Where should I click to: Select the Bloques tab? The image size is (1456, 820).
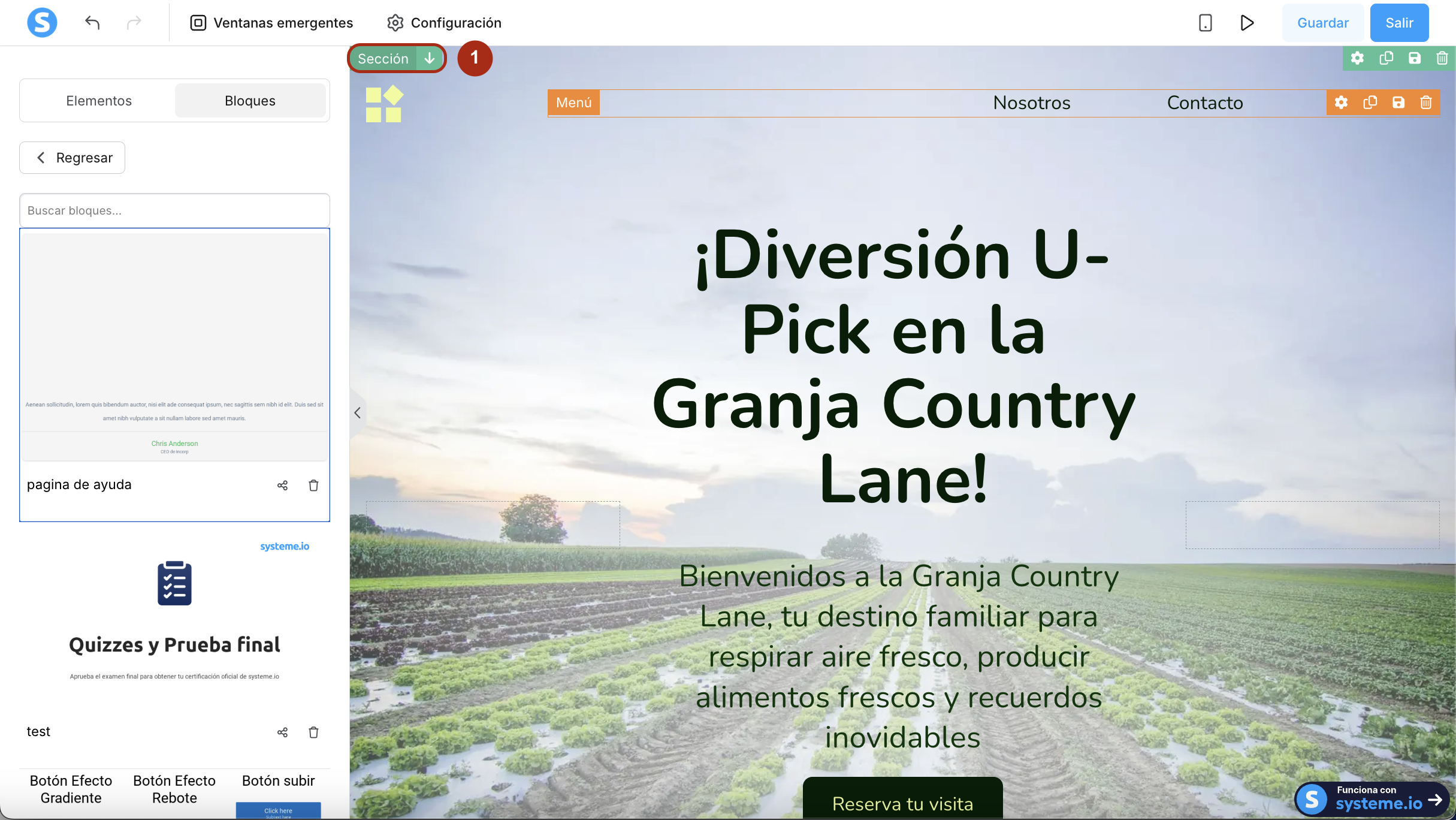click(x=250, y=101)
